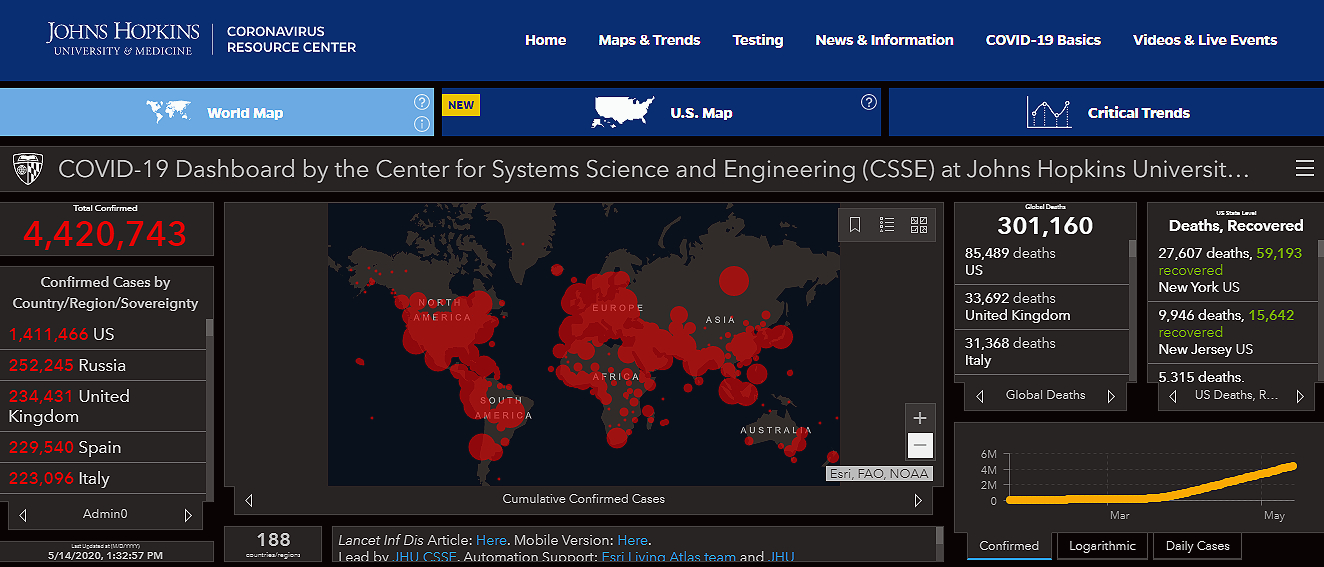
Task: Open the COVID-19 Basics menu
Action: click(x=1043, y=40)
